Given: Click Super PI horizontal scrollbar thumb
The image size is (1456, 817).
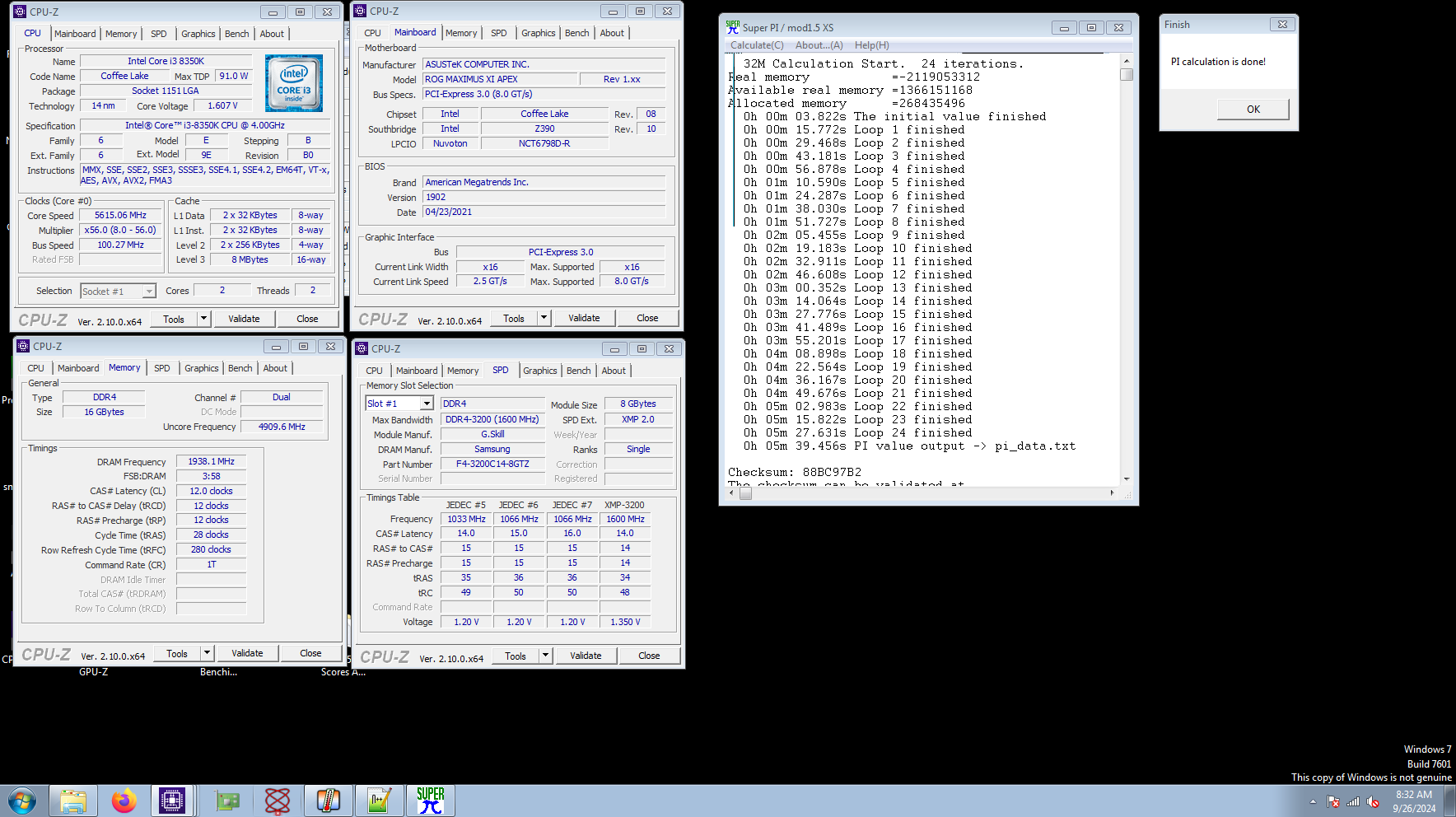Looking at the screenshot, I should pyautogui.click(x=745, y=493).
